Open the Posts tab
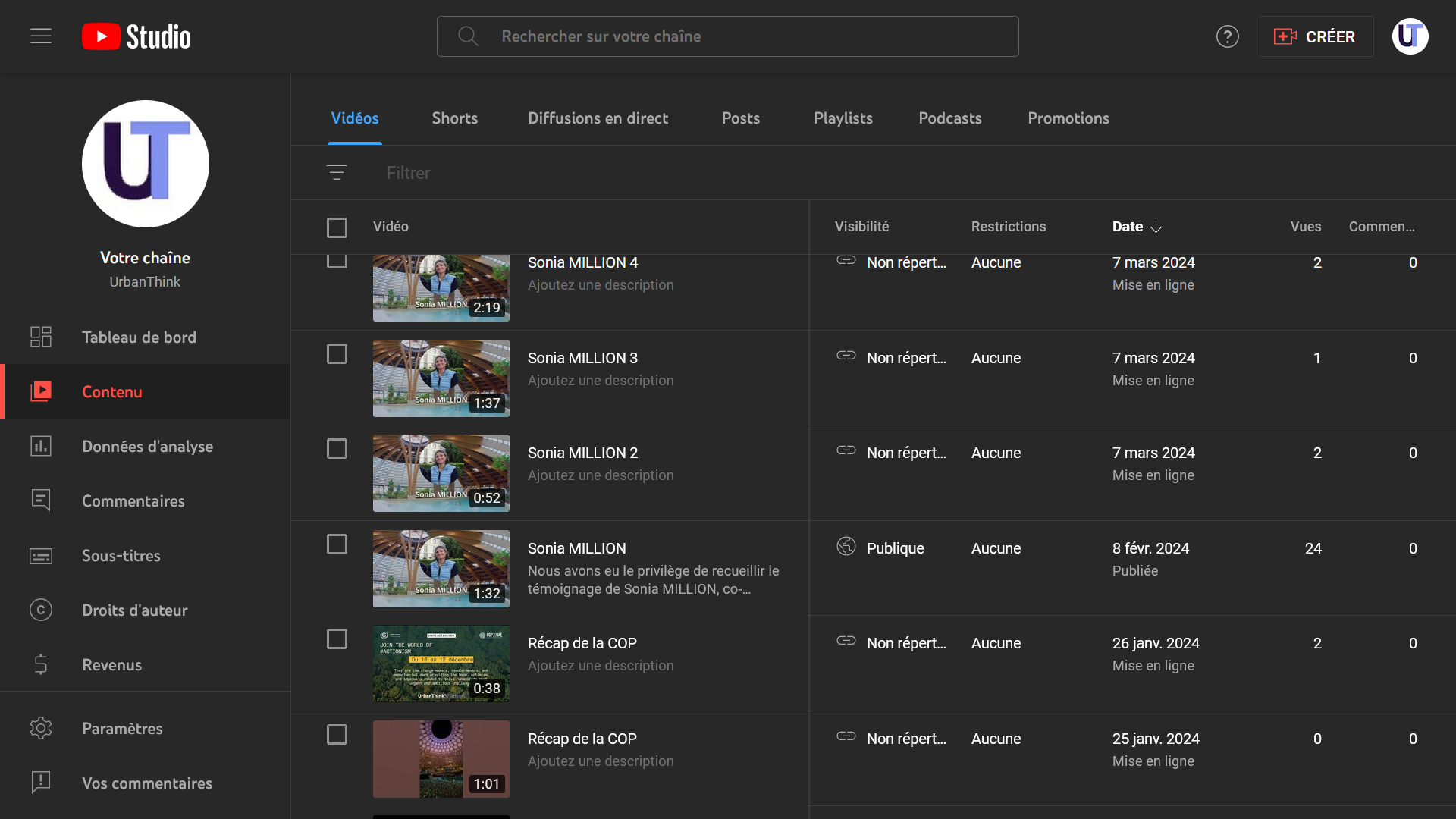 tap(741, 118)
